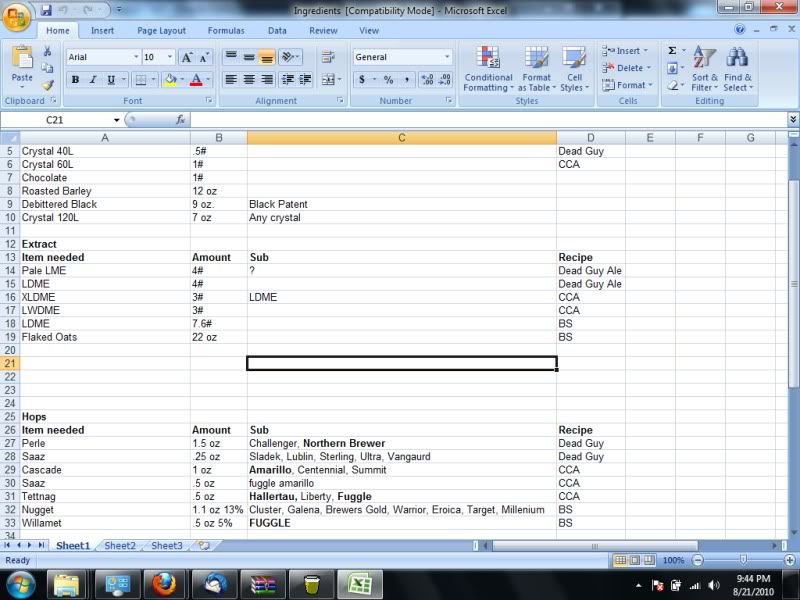Open the Delete cells dropdown

coord(649,68)
